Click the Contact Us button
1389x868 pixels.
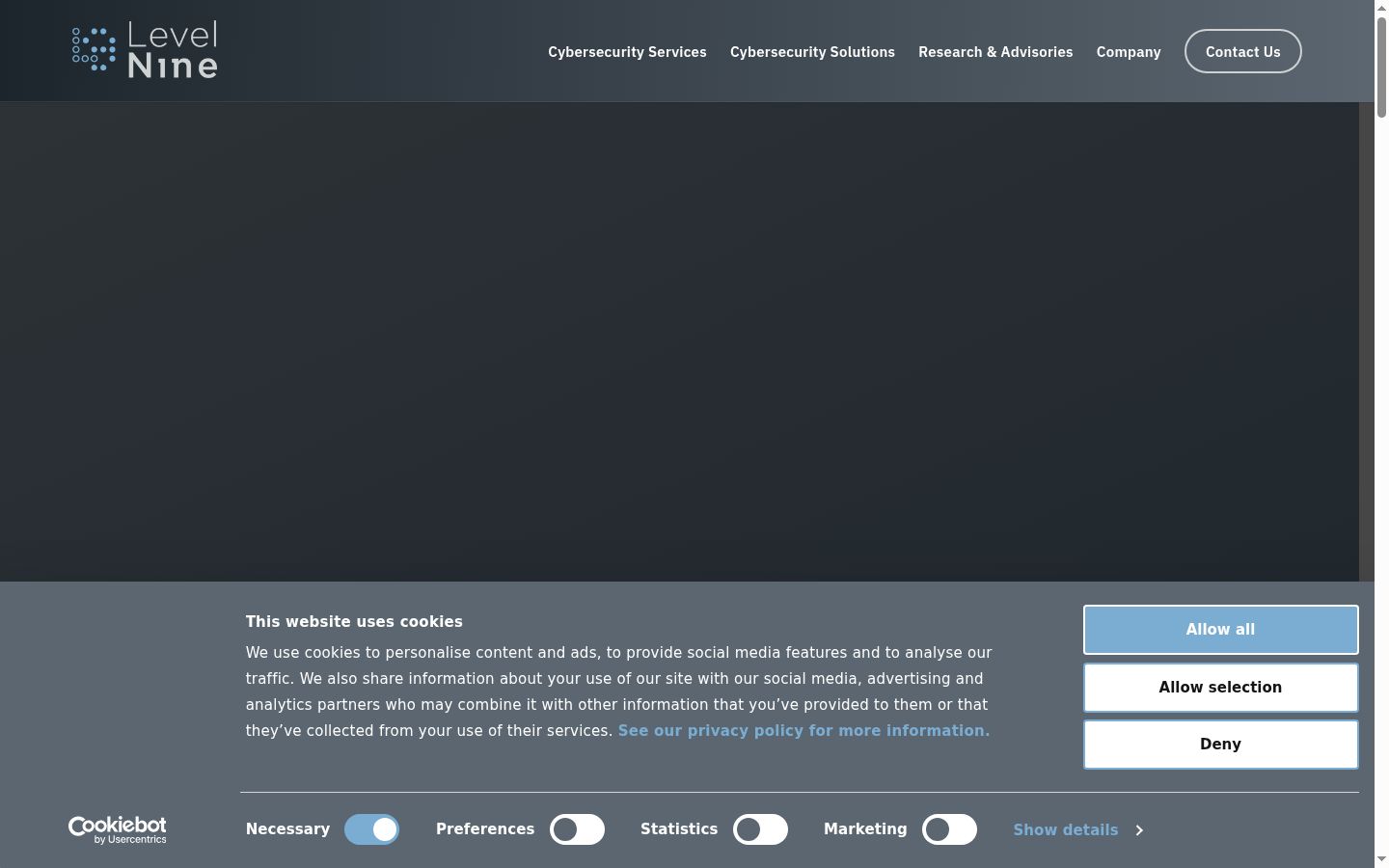[x=1242, y=51]
